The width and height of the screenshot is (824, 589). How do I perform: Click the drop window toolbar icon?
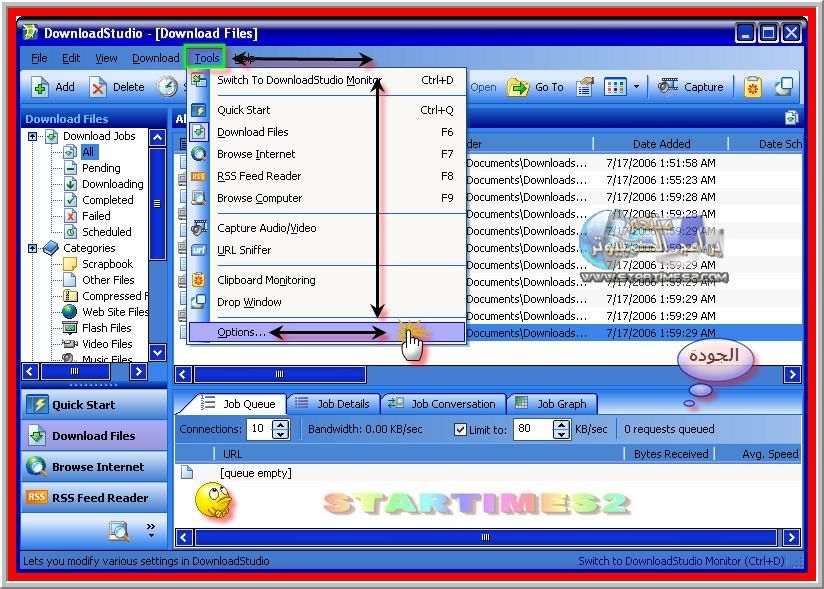point(785,87)
